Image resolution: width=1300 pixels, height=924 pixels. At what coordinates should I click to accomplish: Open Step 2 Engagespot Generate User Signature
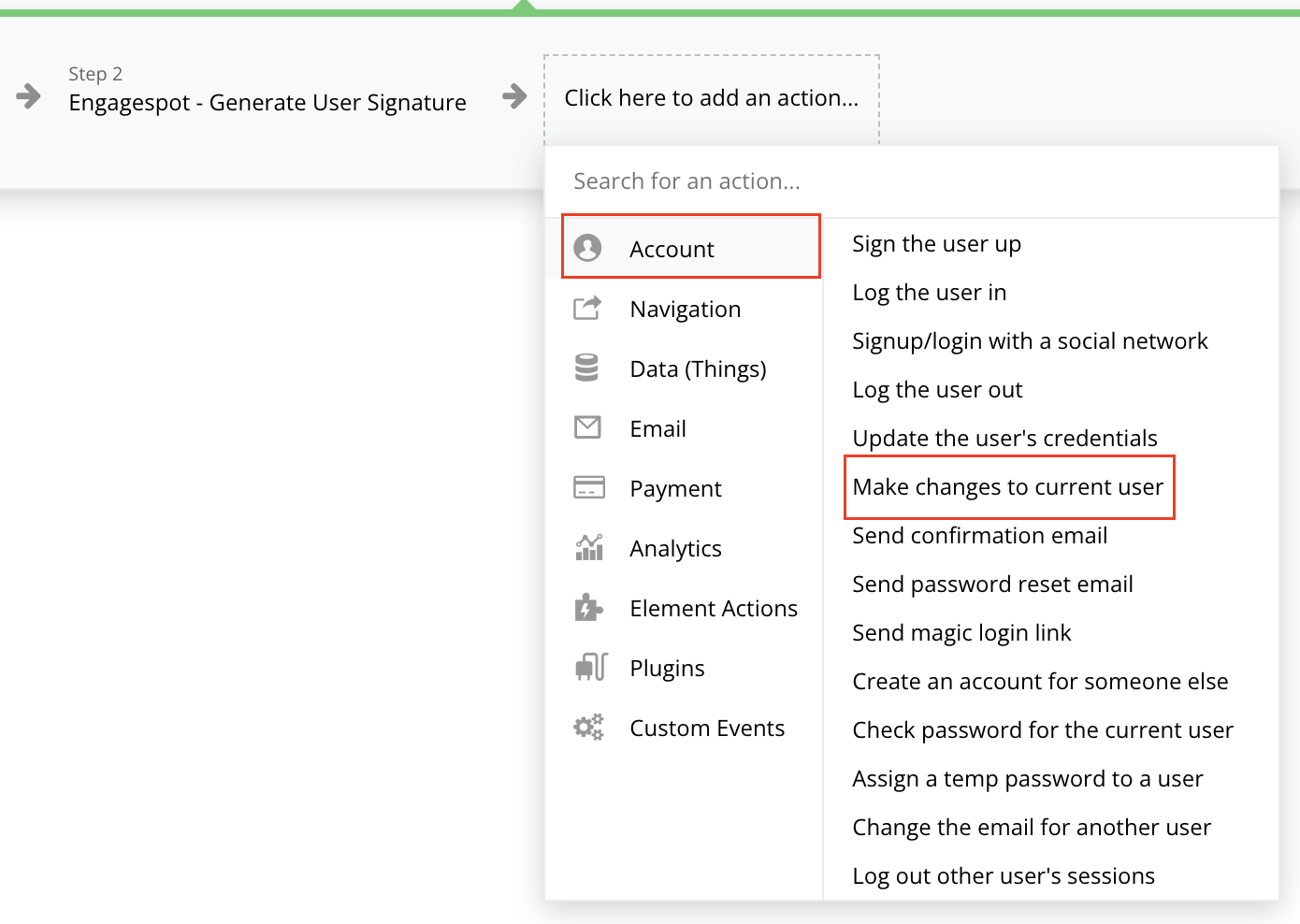[x=267, y=90]
